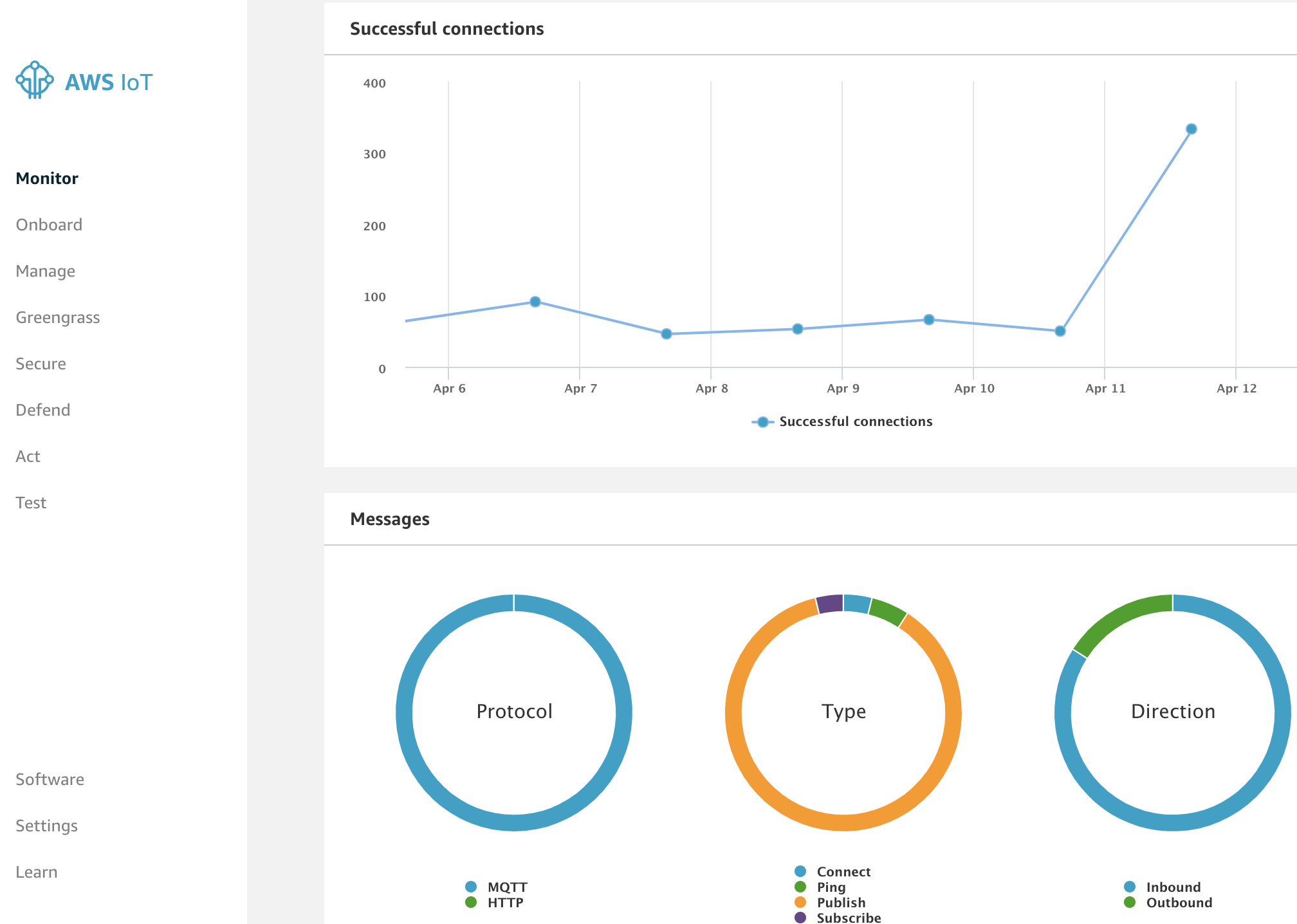Click the purple Subscribe segment in Type donut
Image resolution: width=1297 pixels, height=924 pixels.
(x=830, y=604)
